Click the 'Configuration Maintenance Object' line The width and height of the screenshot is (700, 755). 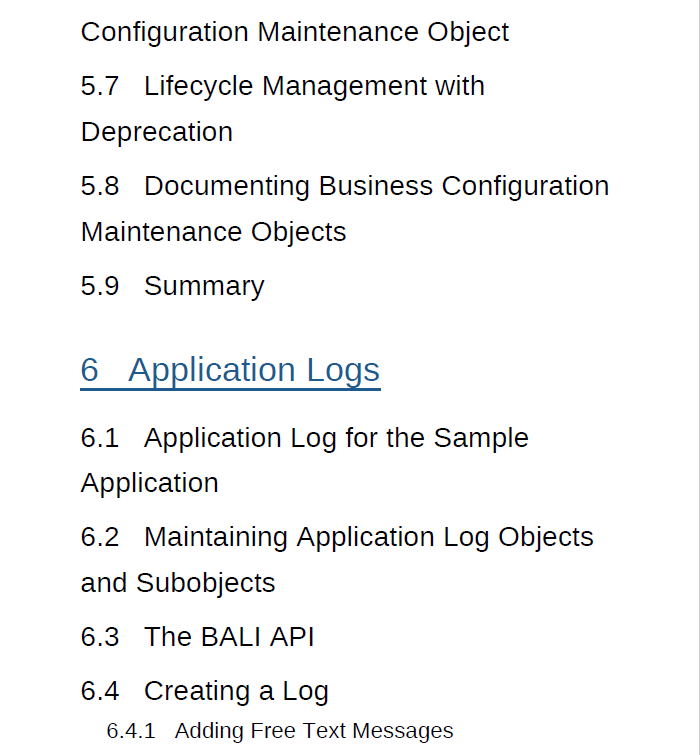pos(295,32)
